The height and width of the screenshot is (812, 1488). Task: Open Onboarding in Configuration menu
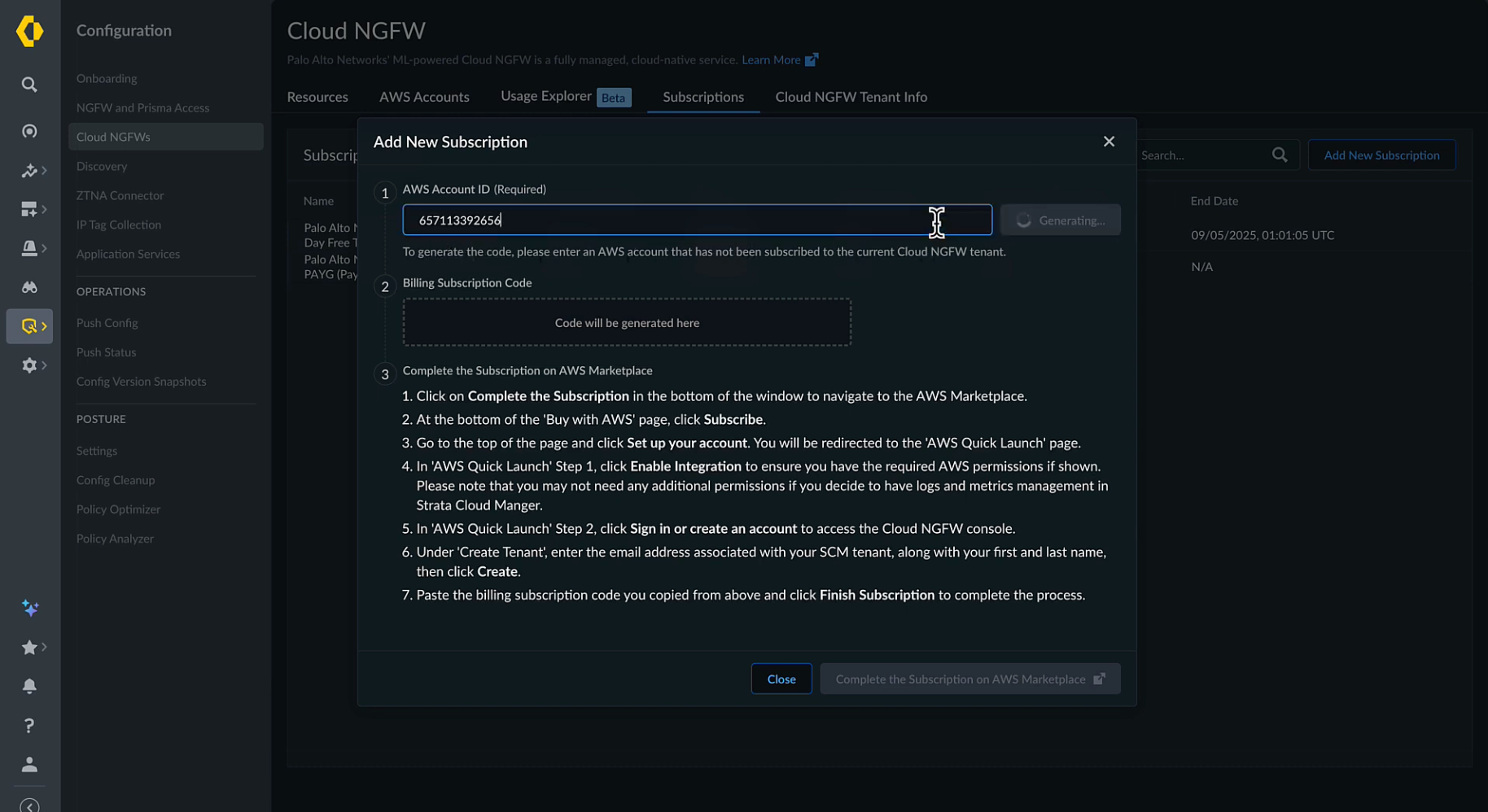point(107,79)
